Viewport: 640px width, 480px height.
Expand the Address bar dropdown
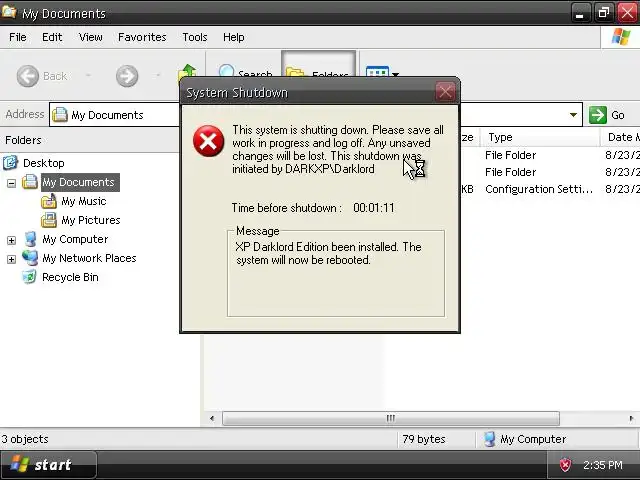tap(573, 115)
